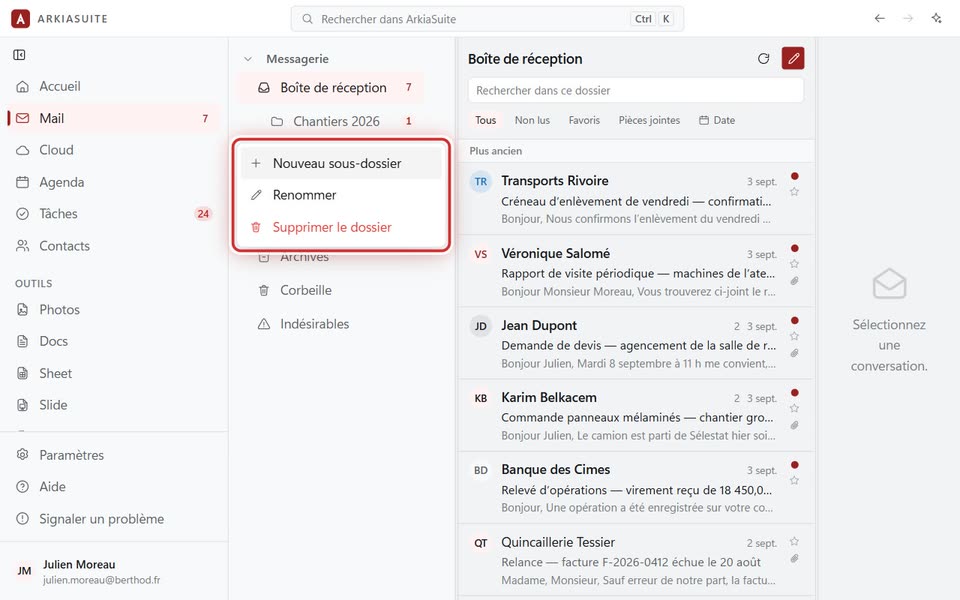Choose Nouveau sous-dossier in the context menu
This screenshot has width=960, height=600.
click(341, 163)
